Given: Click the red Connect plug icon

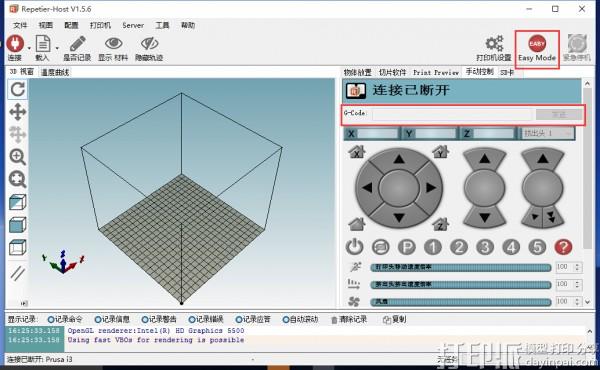Looking at the screenshot, I should point(15,43).
